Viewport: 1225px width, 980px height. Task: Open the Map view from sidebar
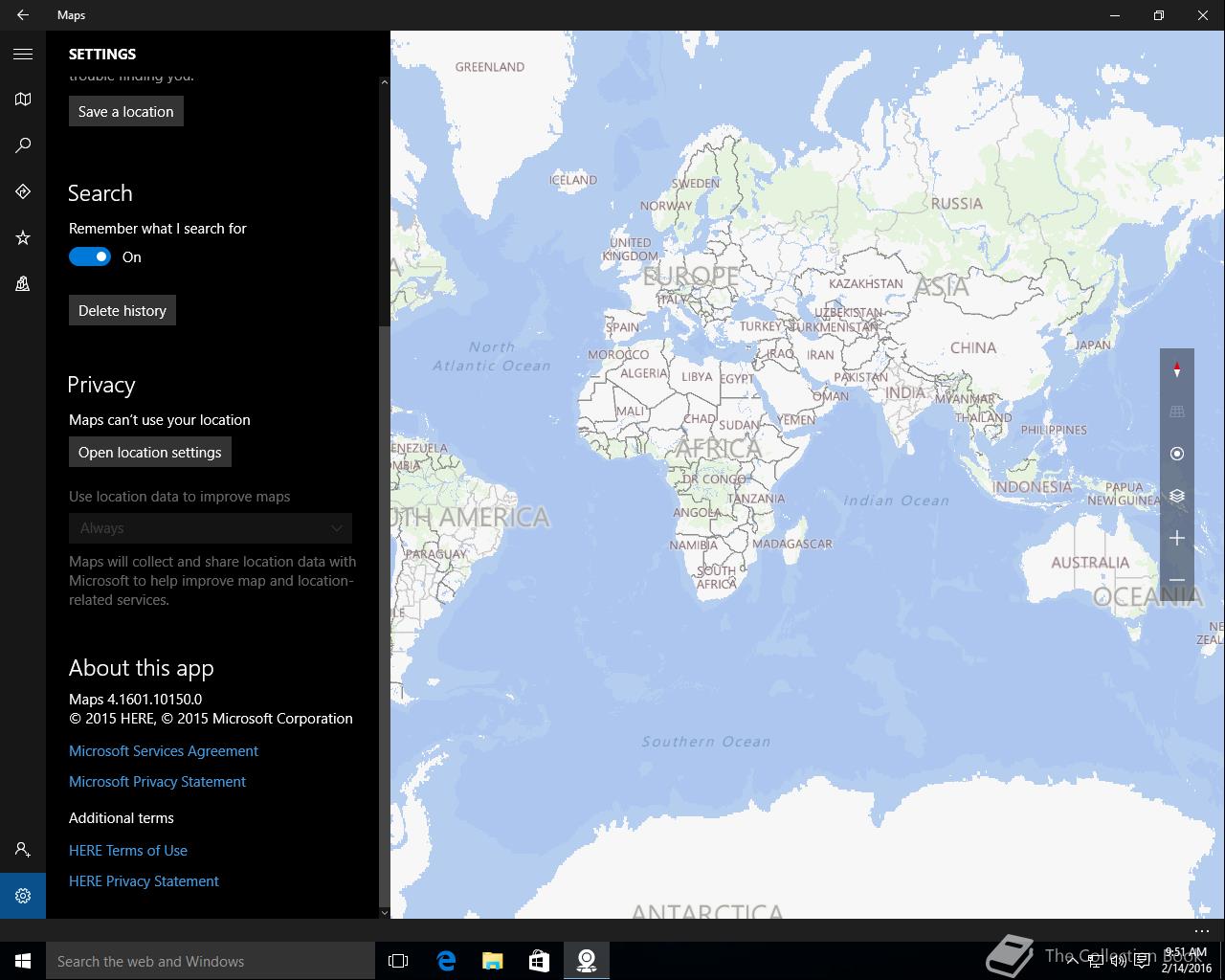coord(23,100)
